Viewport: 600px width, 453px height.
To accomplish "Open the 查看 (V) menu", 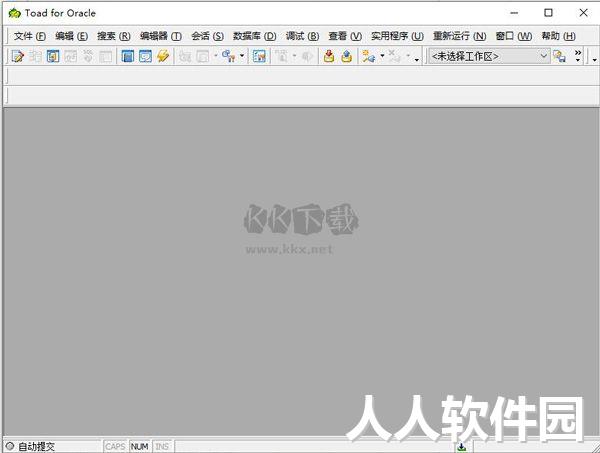I will 345,36.
